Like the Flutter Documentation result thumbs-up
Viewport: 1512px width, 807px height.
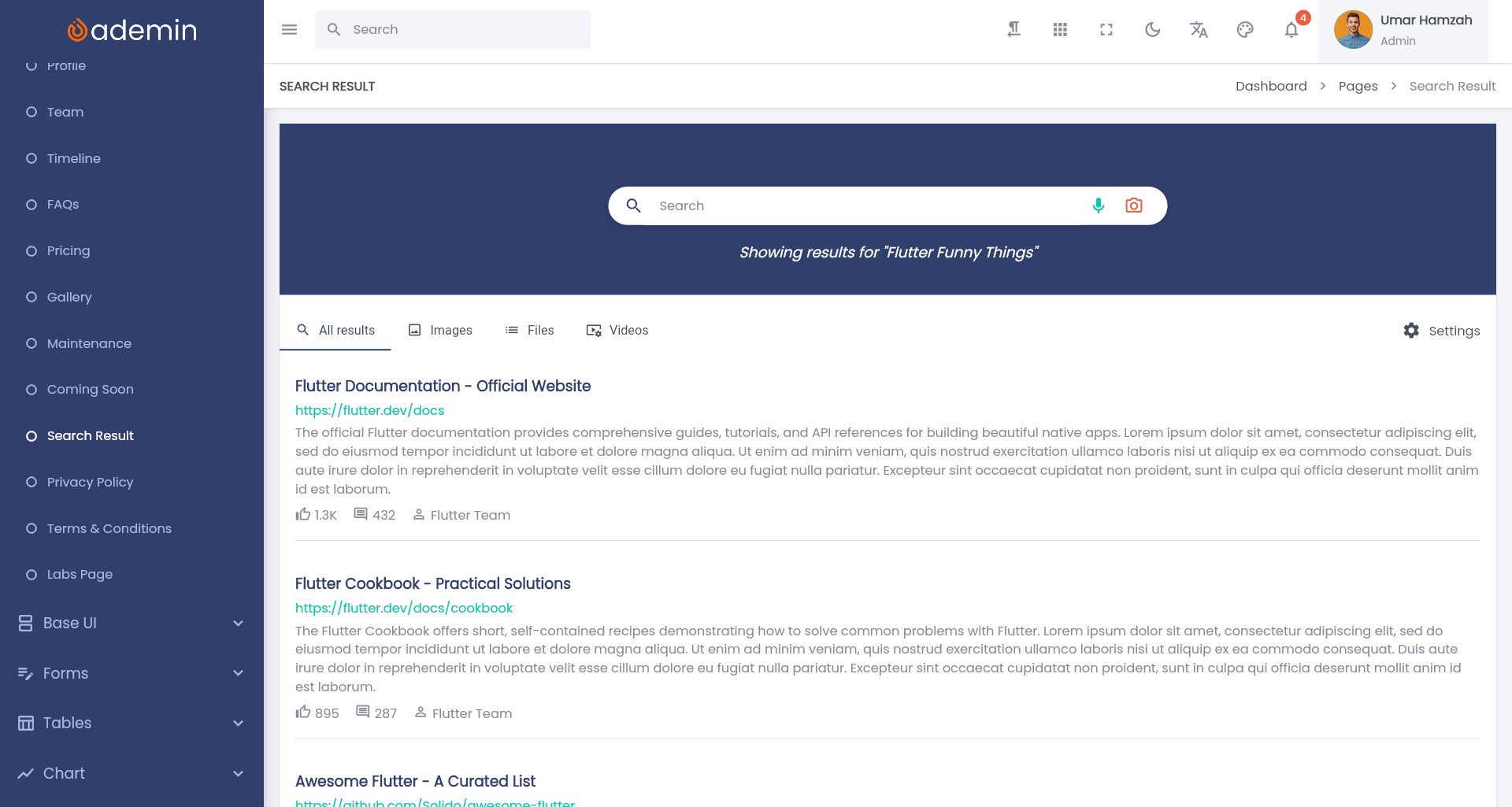pos(303,515)
